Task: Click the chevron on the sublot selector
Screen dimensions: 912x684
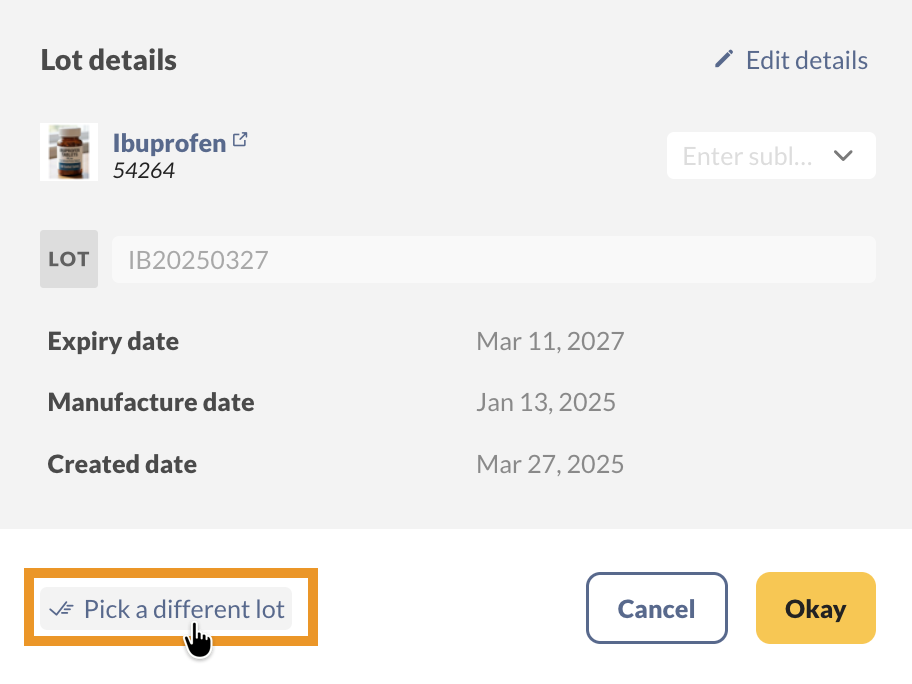Action: click(843, 156)
